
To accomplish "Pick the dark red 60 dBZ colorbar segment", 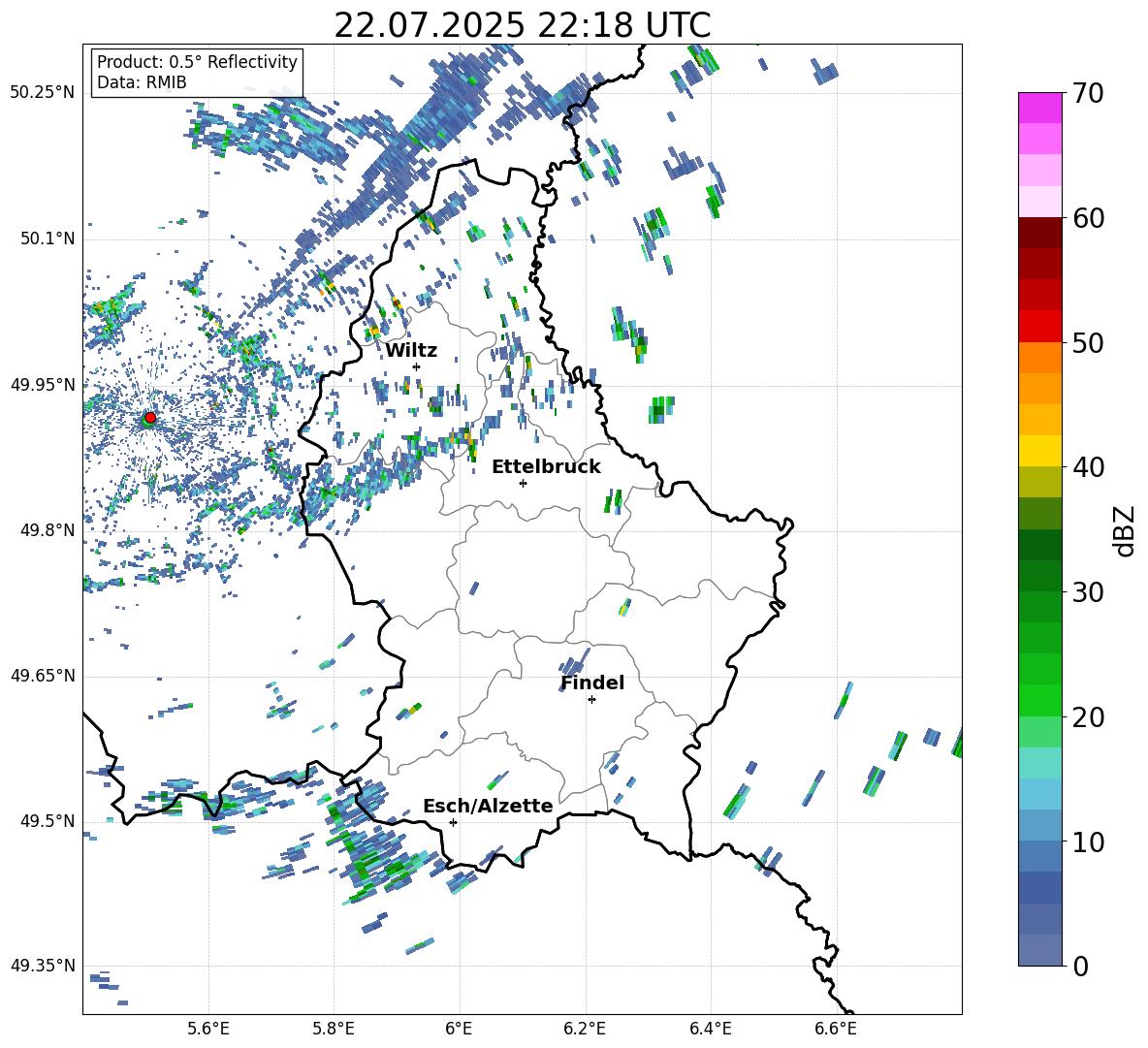I will 1039,233.
